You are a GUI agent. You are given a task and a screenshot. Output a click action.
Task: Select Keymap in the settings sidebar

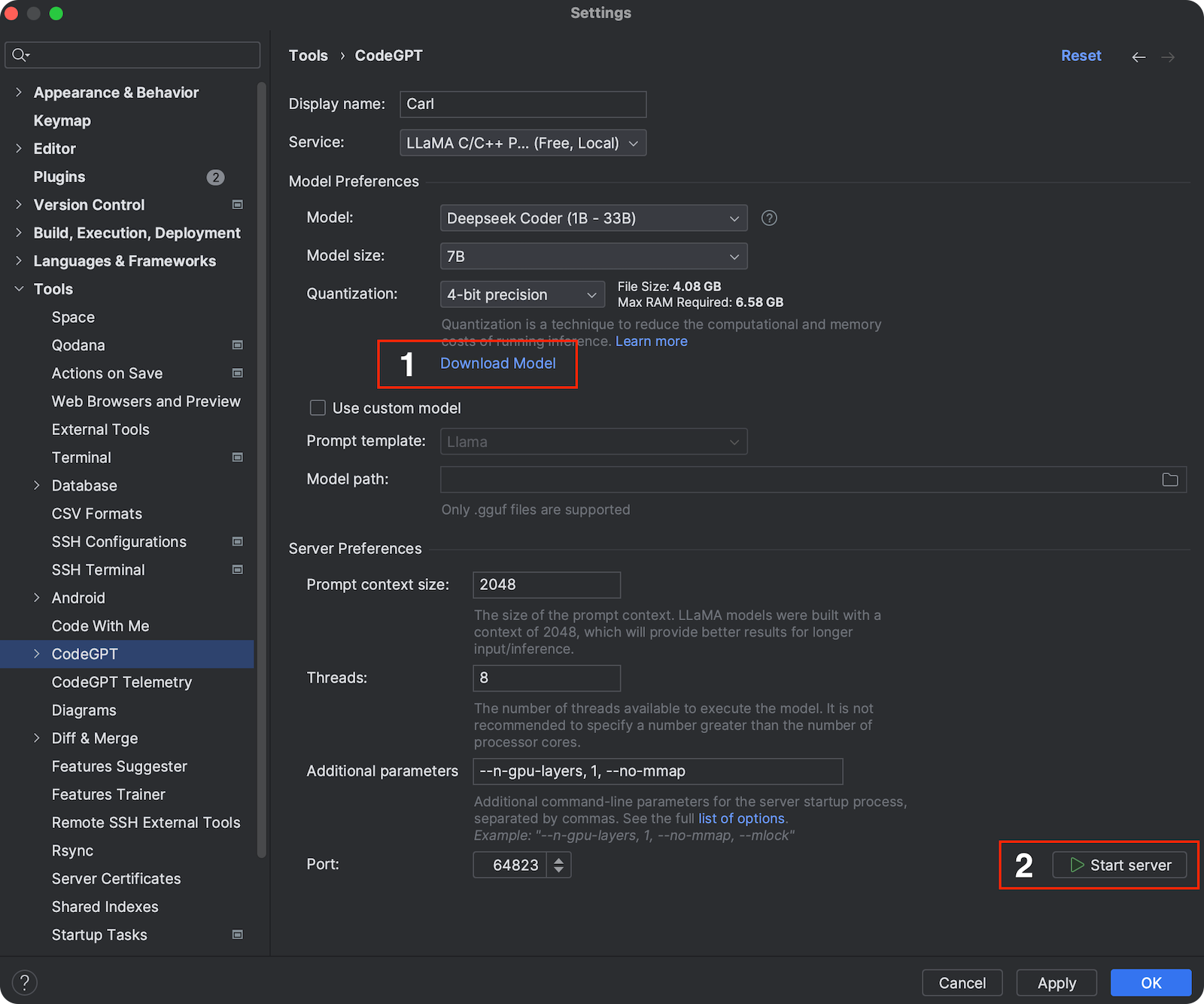(x=62, y=120)
